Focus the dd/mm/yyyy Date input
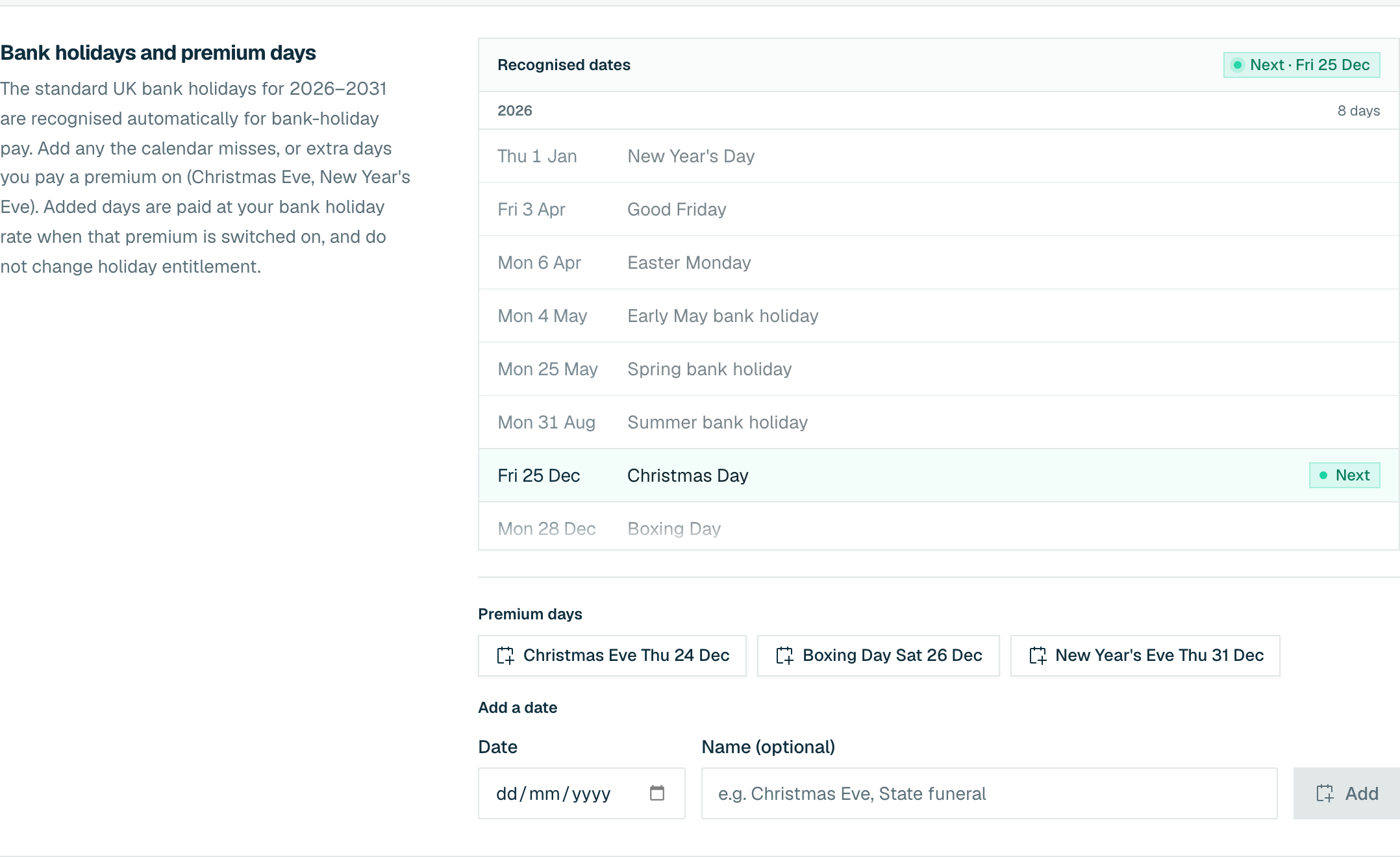 coord(582,793)
